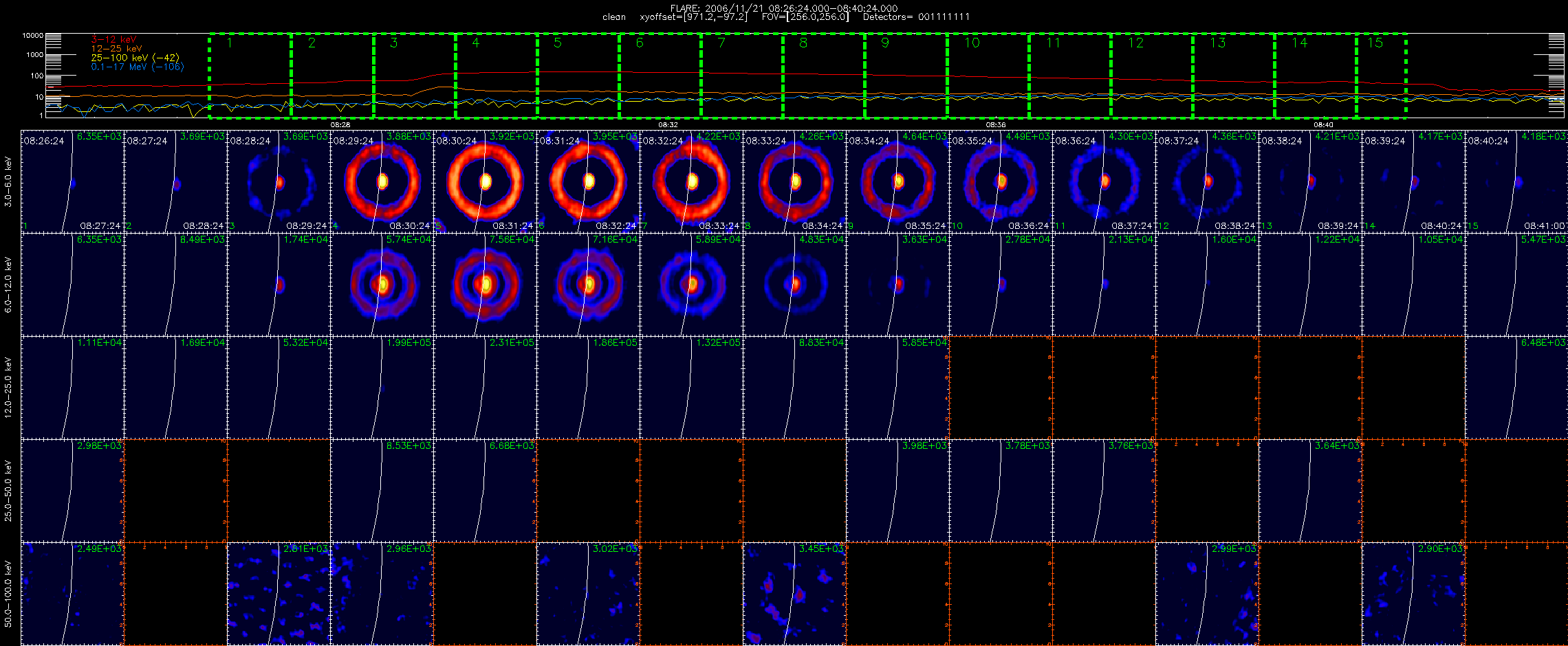Screen dimensions: 1568x646
Task: Open the 50-100 keV image peaking 2.90E+03
Action: pyautogui.click(x=1414, y=594)
